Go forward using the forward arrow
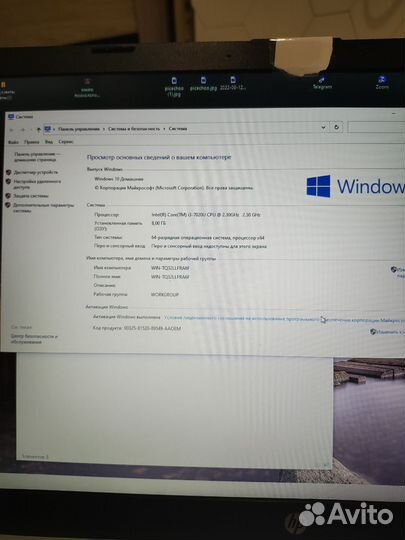Screen dimensions: 405x540 click(23, 129)
